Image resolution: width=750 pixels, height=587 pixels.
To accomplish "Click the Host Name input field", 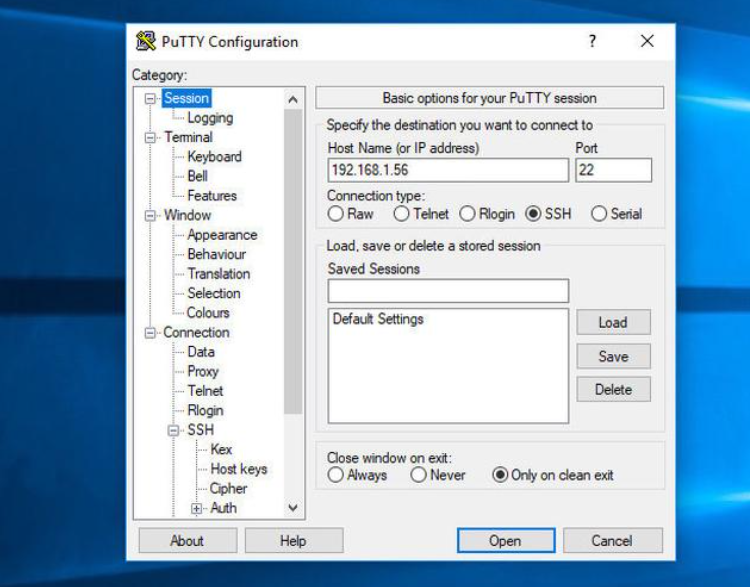I will point(448,170).
